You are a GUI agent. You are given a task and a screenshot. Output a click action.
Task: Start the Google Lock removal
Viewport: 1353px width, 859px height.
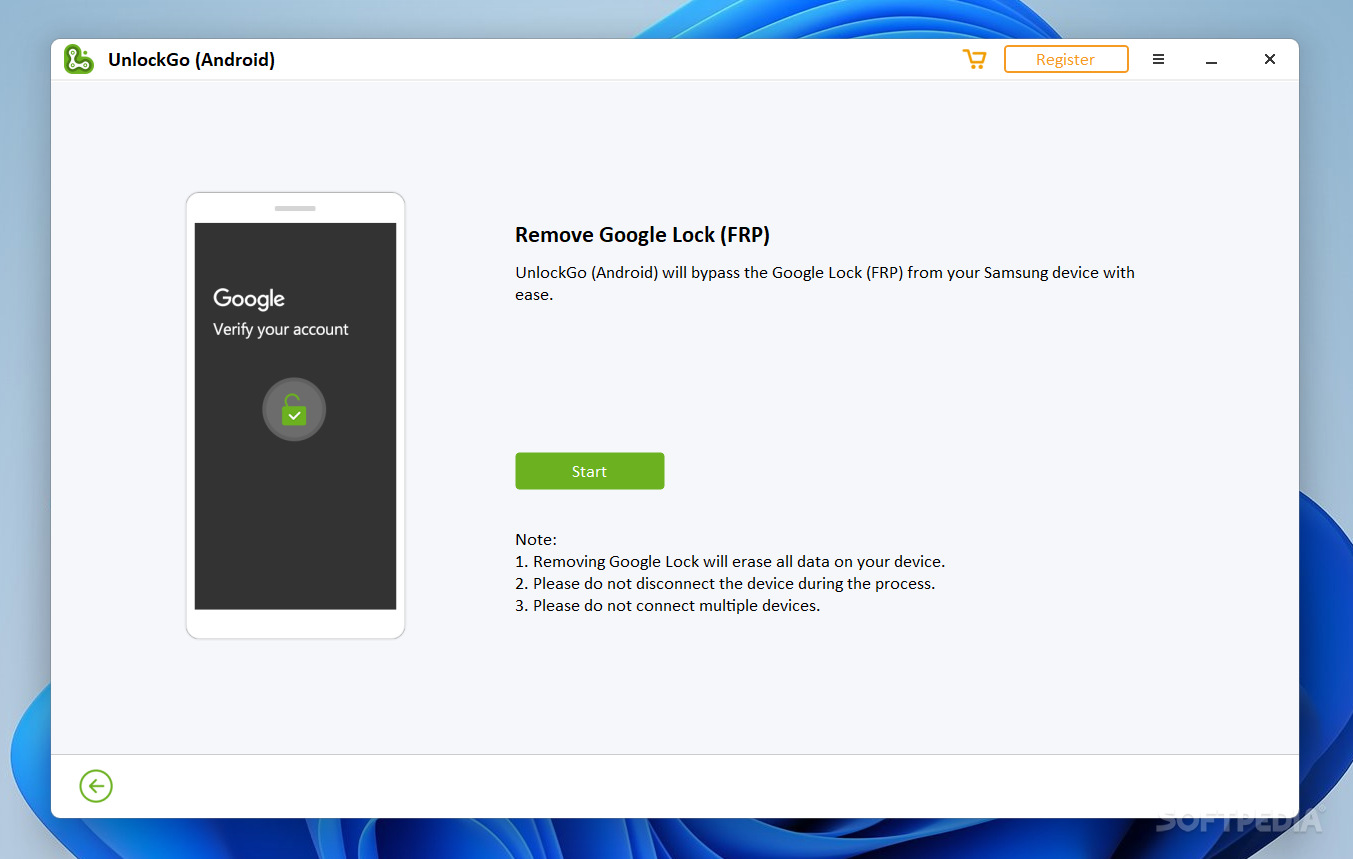click(x=590, y=471)
